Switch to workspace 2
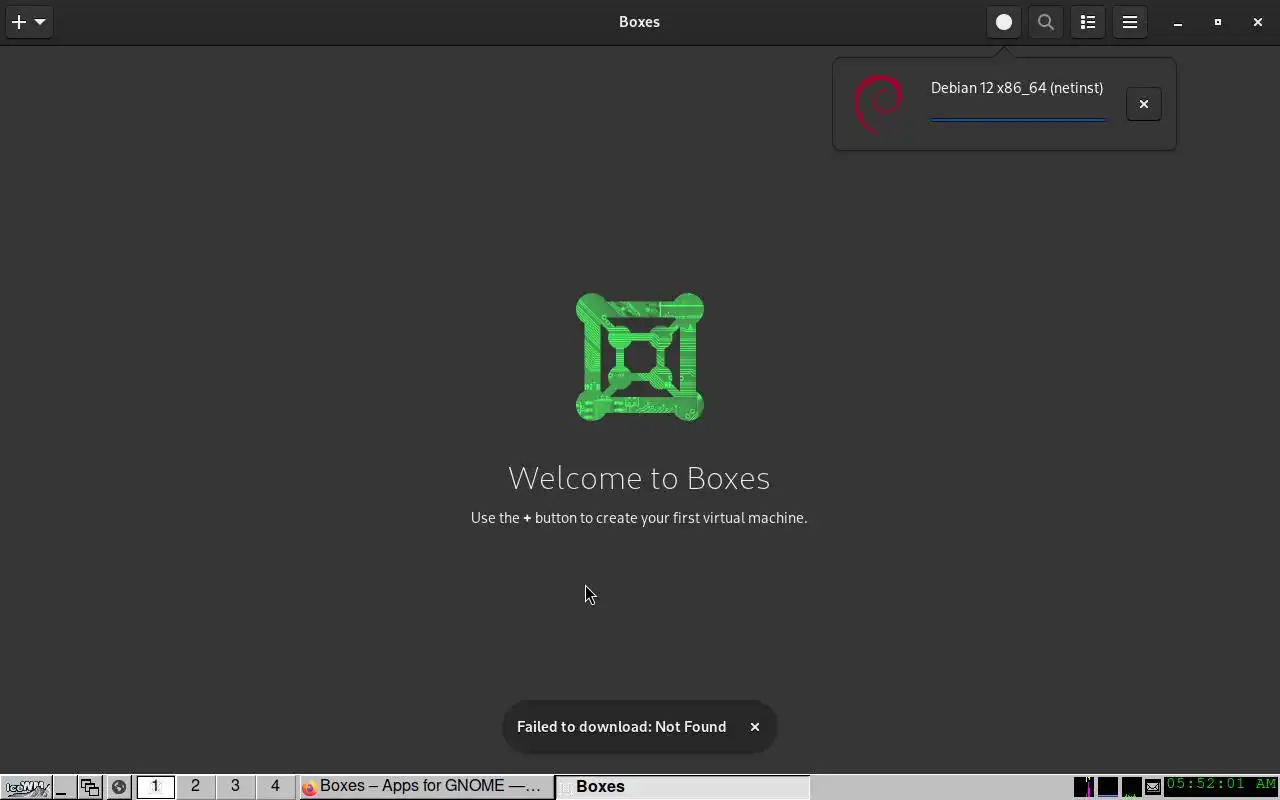 (195, 787)
